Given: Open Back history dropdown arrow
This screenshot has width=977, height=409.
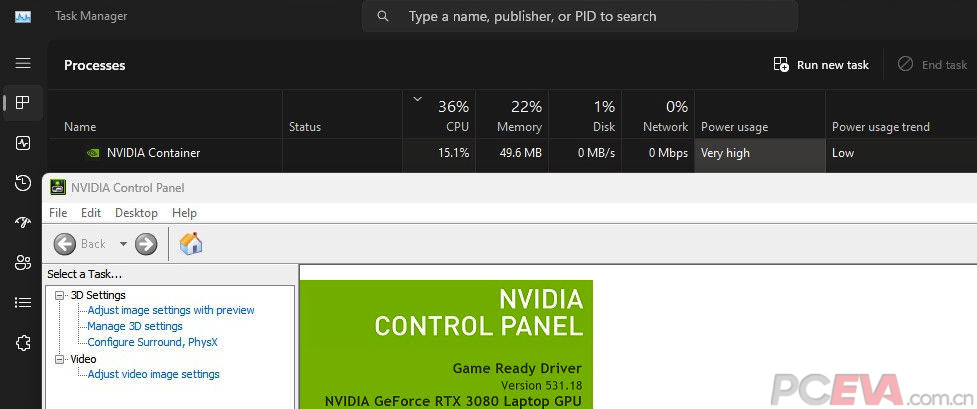Looking at the screenshot, I should coord(123,244).
